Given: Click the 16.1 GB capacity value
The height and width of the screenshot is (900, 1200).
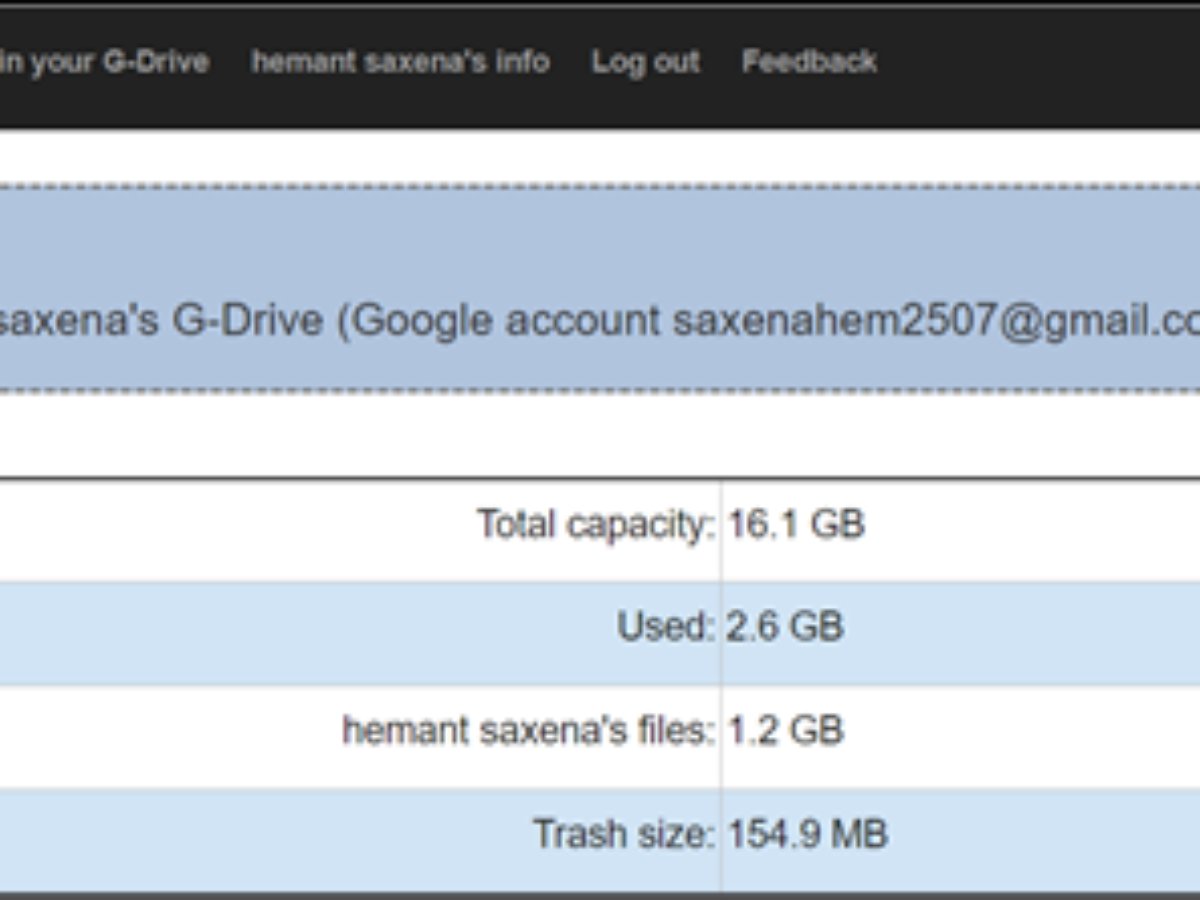Looking at the screenshot, I should [796, 524].
